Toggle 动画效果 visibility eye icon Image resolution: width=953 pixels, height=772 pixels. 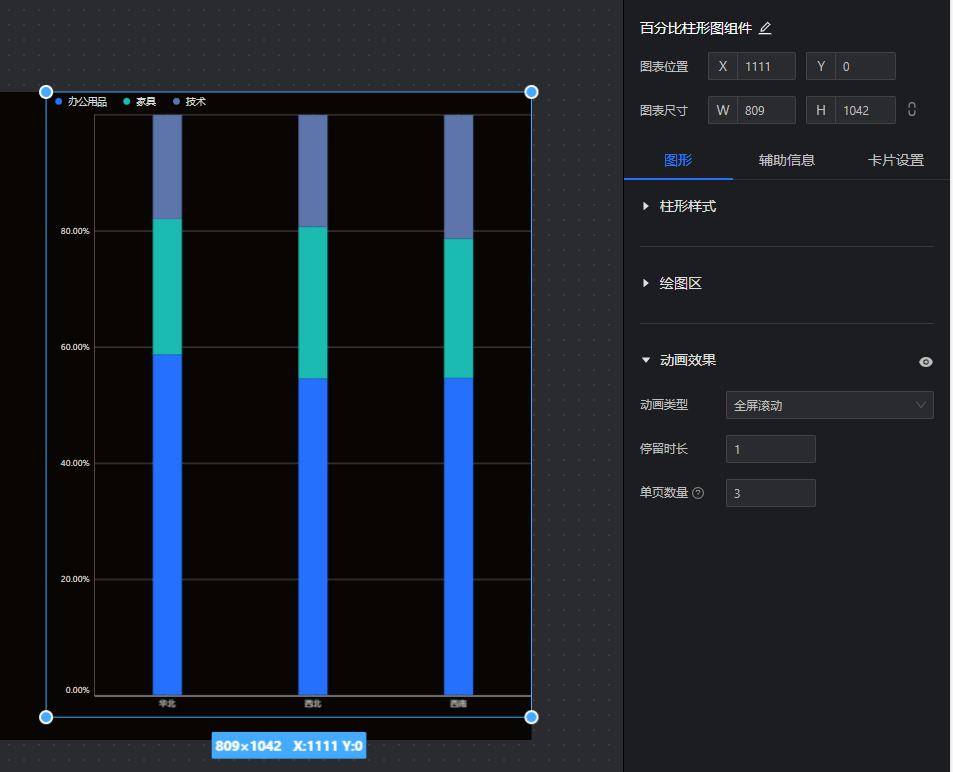point(925,362)
